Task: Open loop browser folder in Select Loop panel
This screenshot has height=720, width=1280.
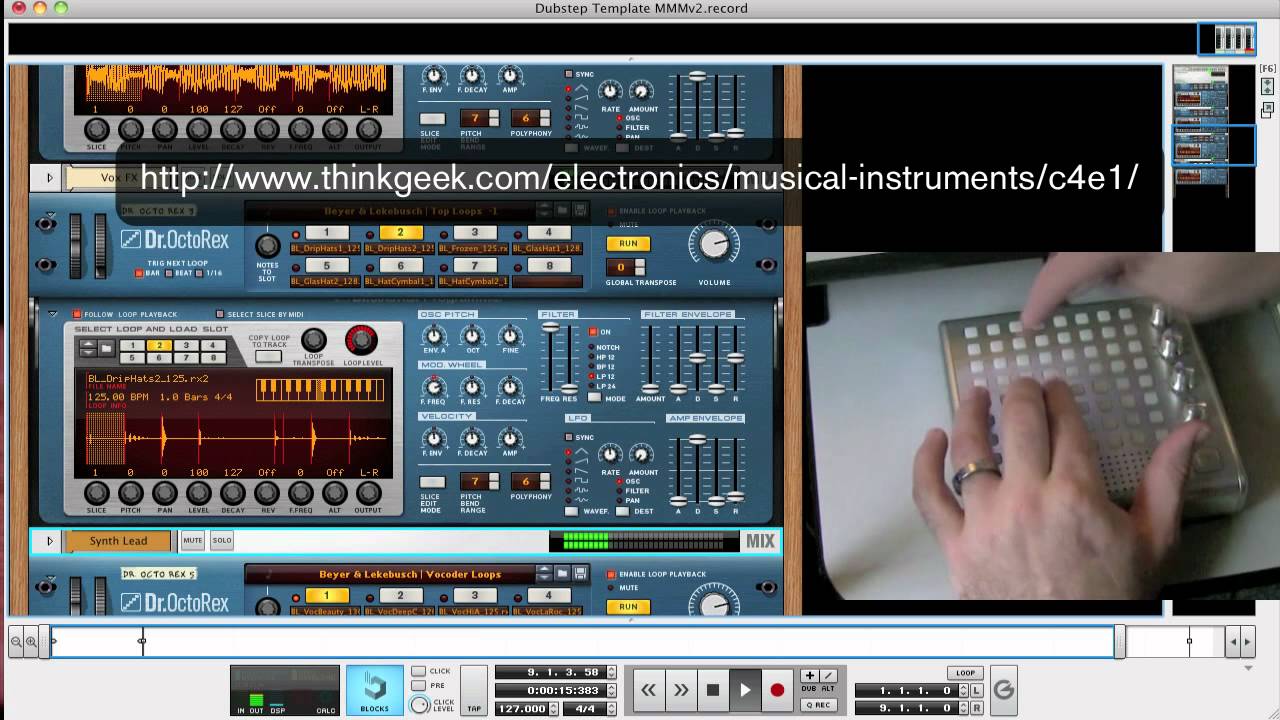Action: [106, 348]
